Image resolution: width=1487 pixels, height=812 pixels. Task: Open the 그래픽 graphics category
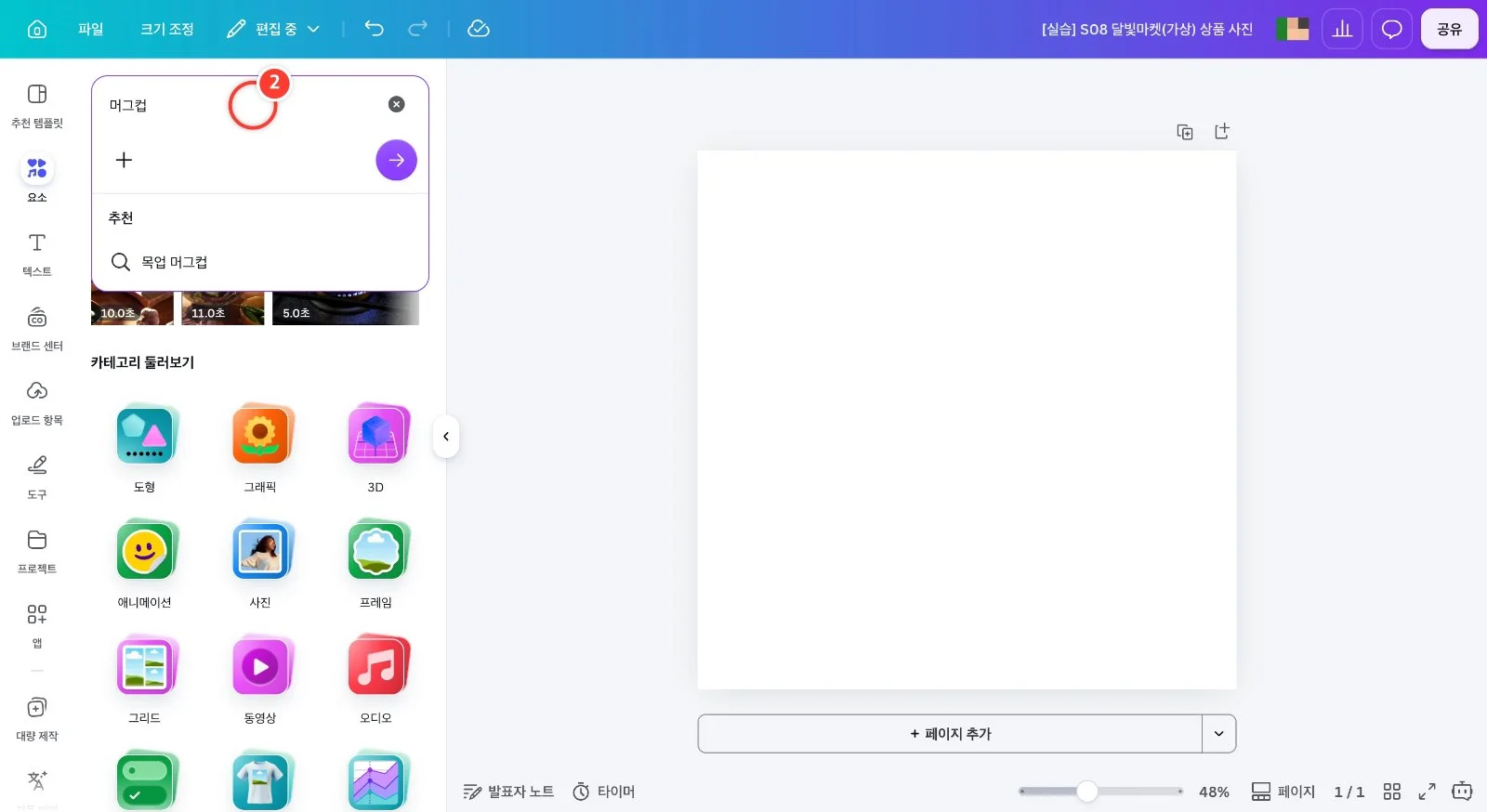click(260, 448)
